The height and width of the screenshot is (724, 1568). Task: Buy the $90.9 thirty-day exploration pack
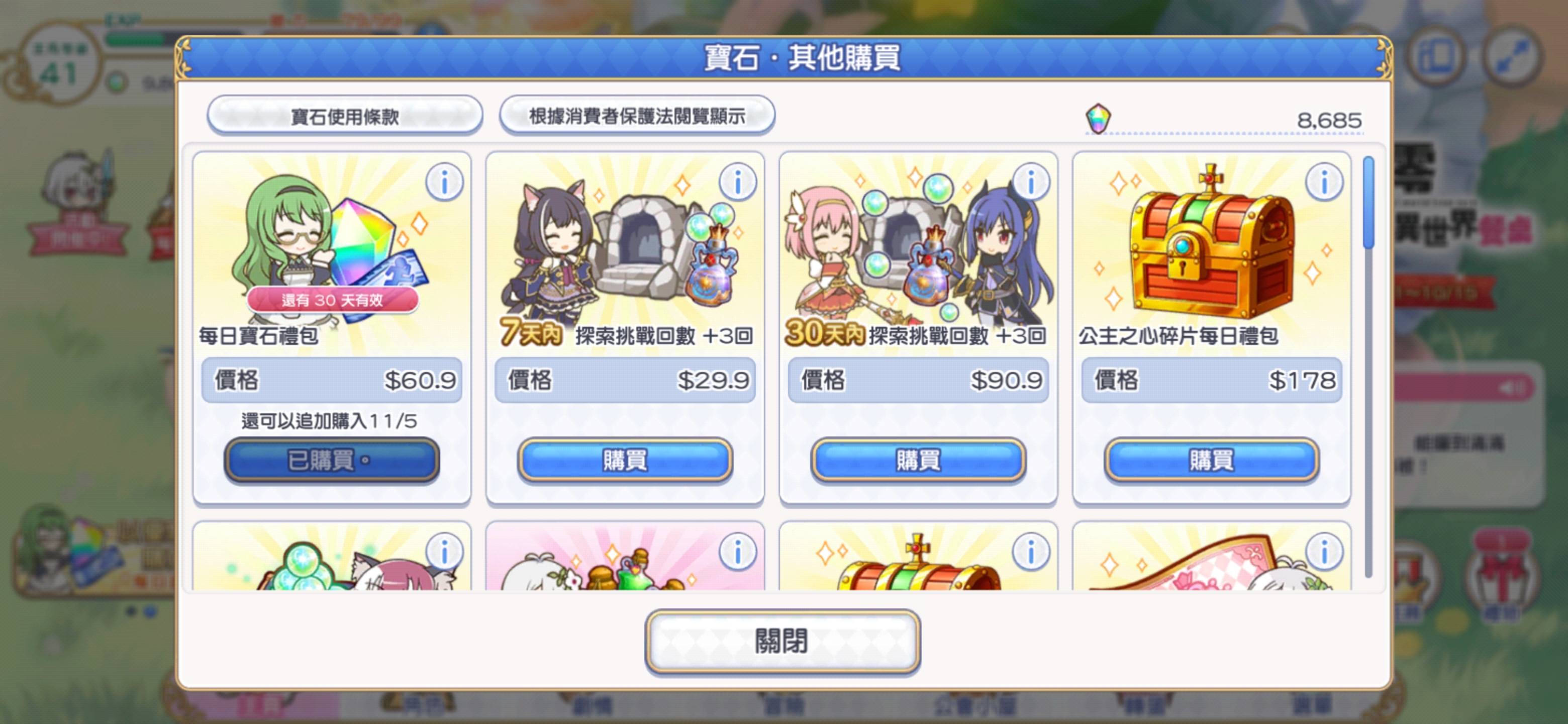pos(919,460)
